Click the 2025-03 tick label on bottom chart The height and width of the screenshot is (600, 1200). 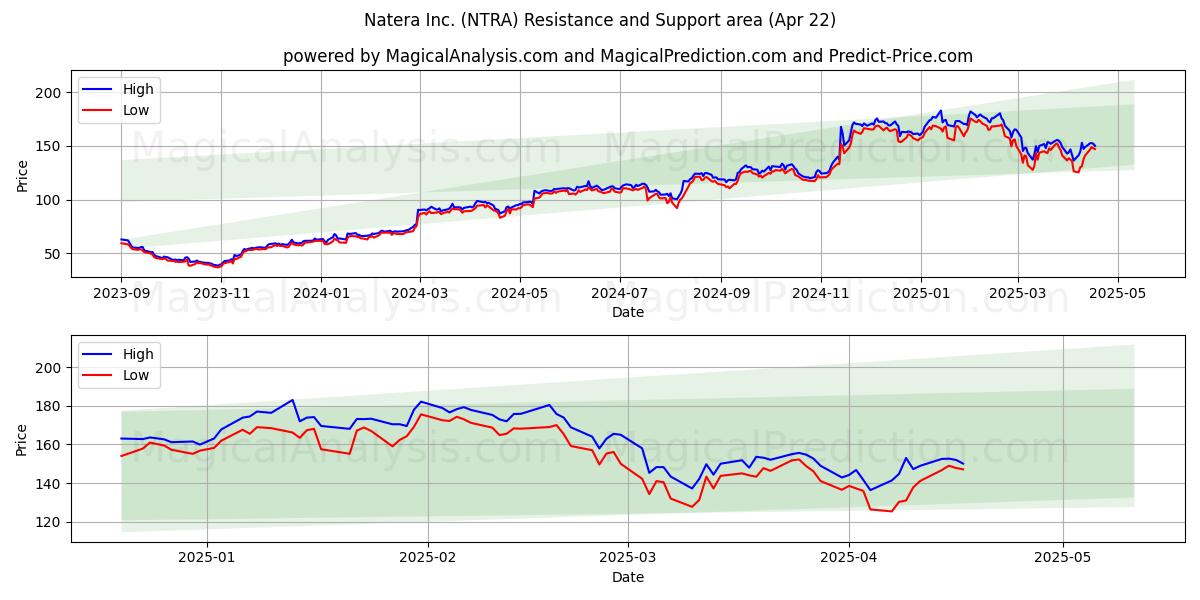[627, 560]
